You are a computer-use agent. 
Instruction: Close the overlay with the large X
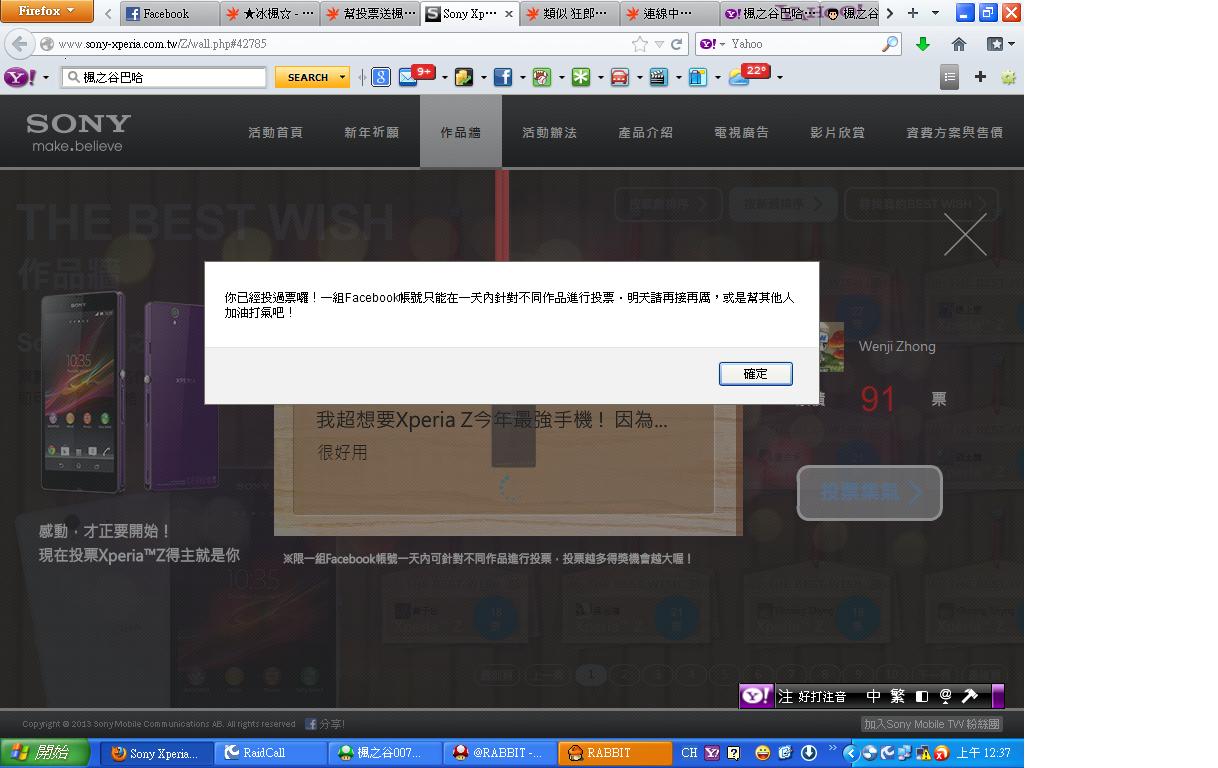(x=965, y=234)
